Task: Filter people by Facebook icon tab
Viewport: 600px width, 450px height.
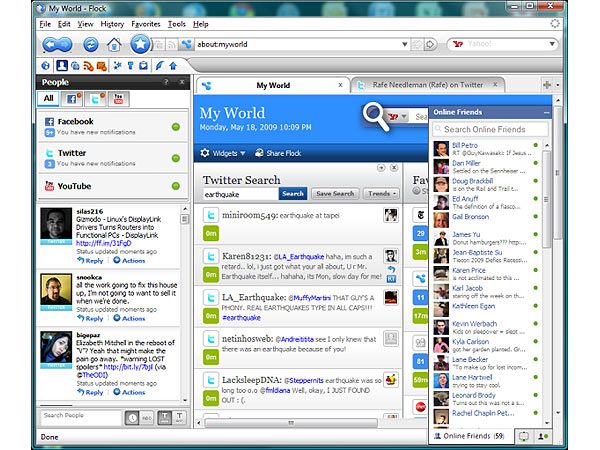Action: tap(72, 99)
